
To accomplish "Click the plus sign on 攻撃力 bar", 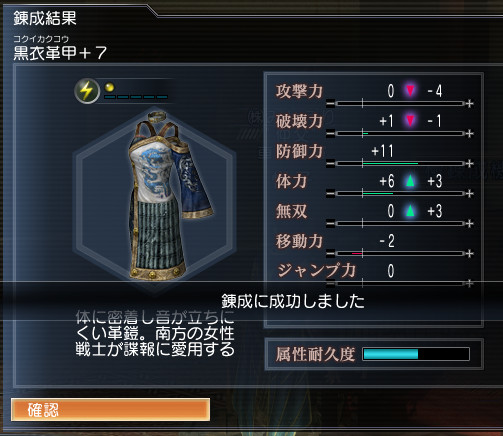I will 469,104.
